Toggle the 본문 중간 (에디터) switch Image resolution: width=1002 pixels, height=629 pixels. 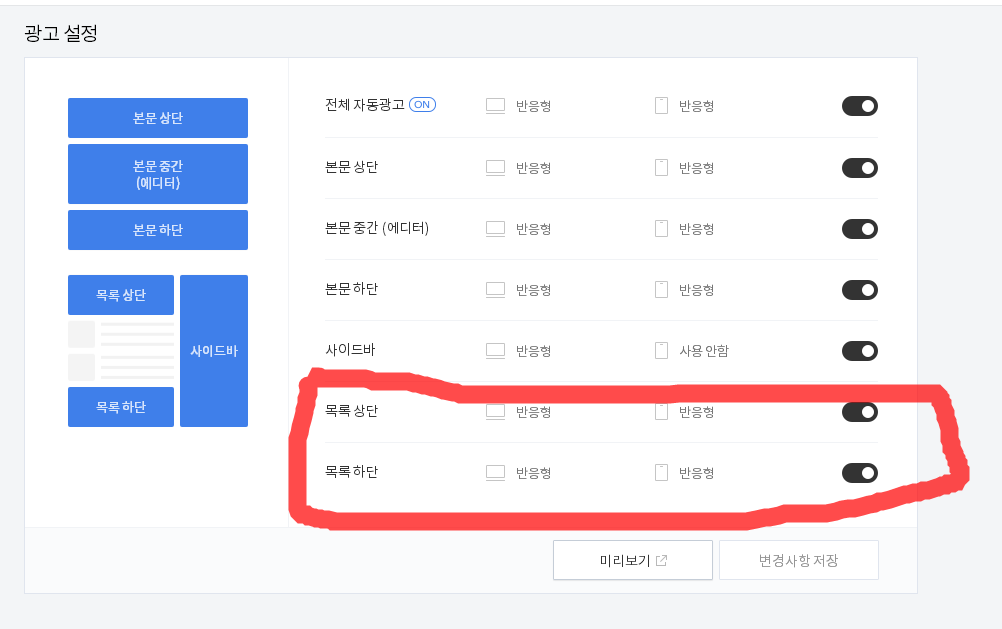[859, 229]
